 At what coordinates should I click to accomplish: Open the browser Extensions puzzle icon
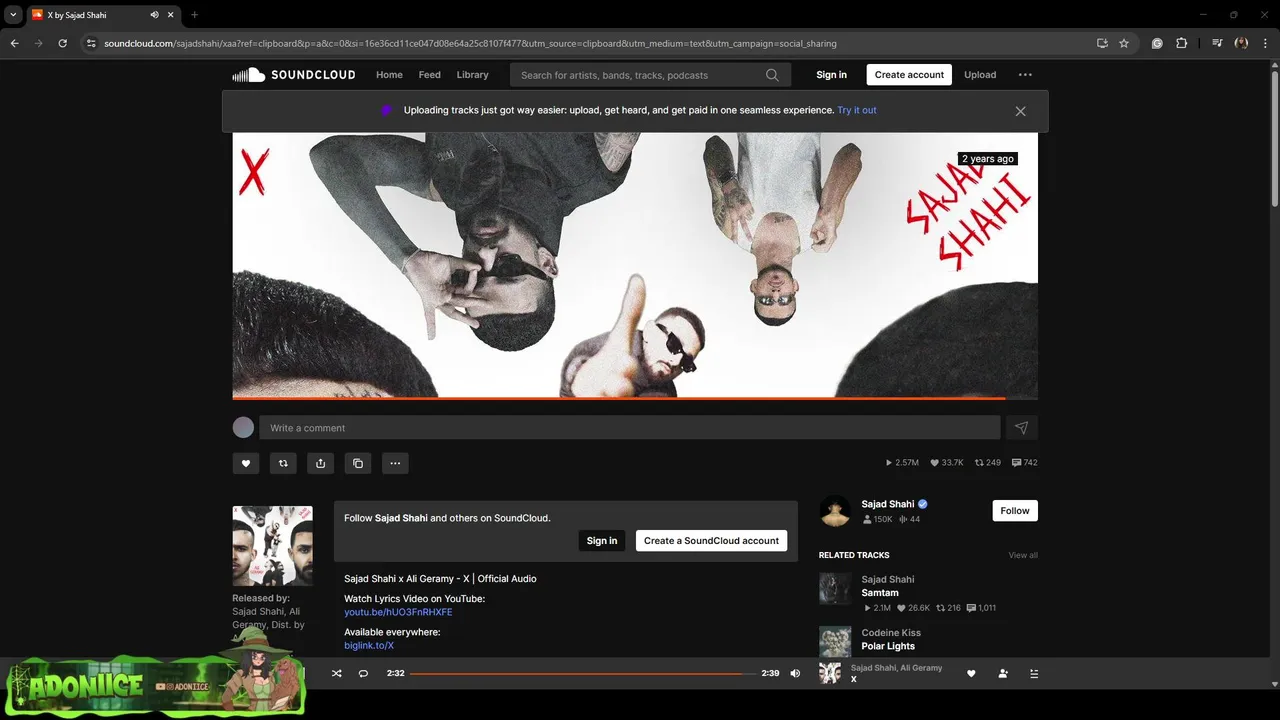pos(1181,43)
